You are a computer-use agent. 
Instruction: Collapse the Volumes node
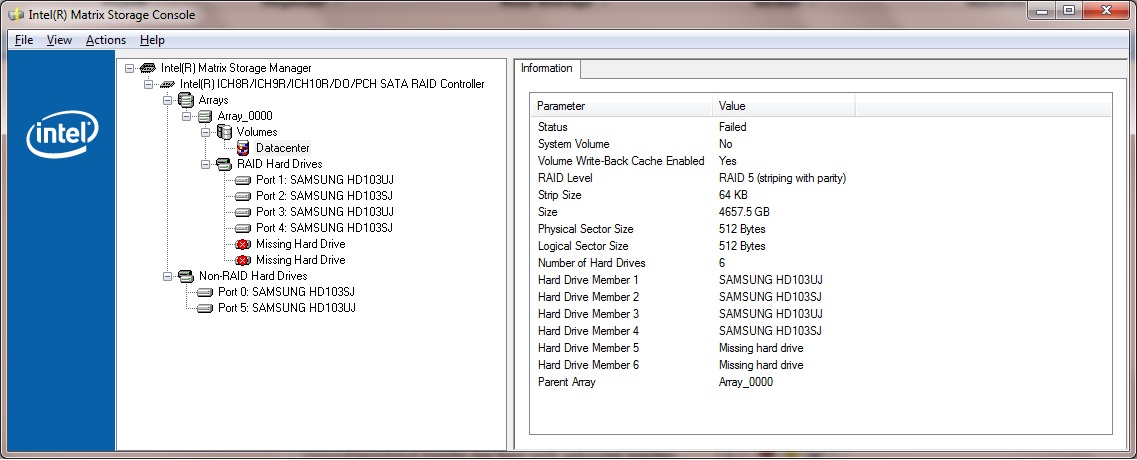click(x=205, y=132)
